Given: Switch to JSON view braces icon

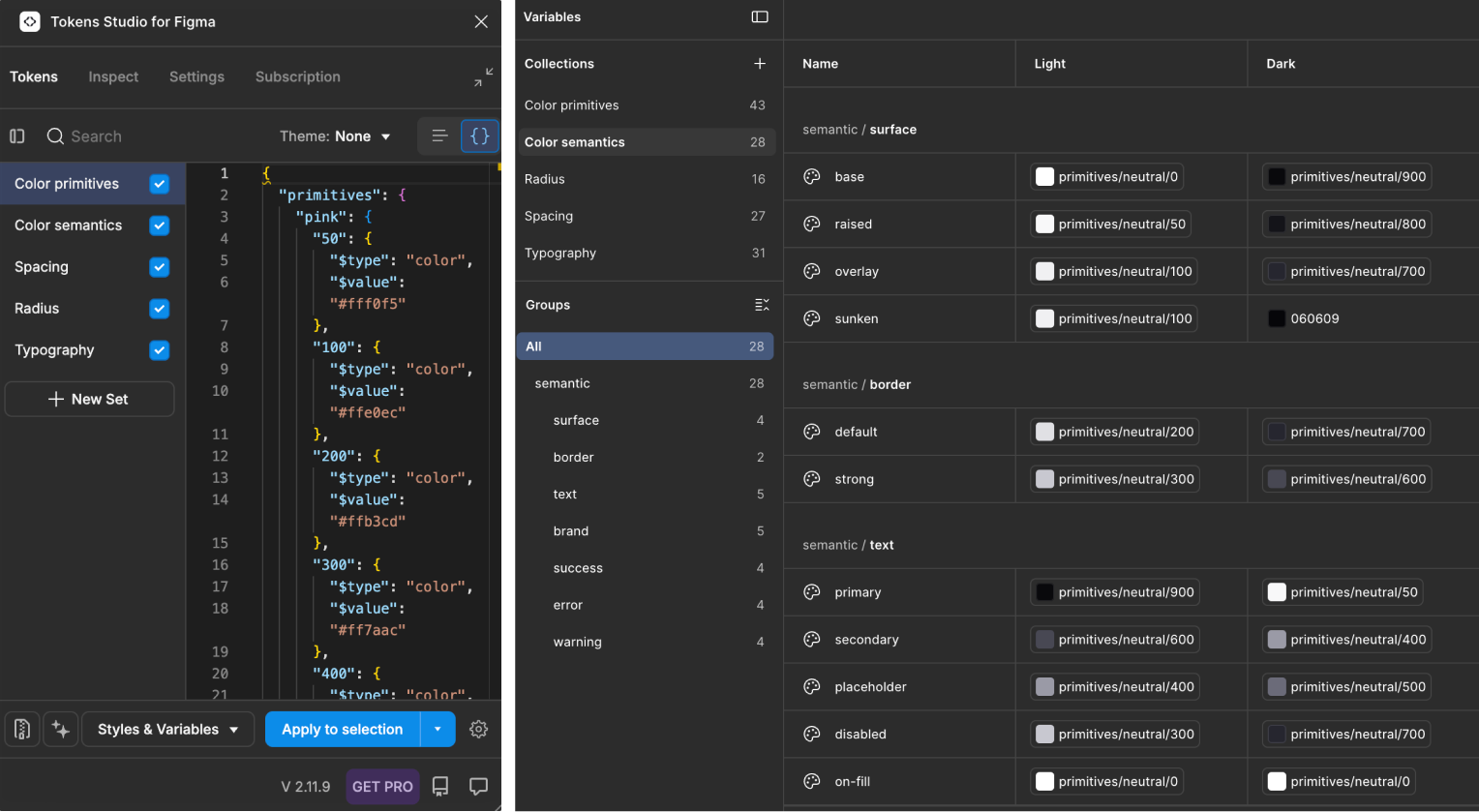Looking at the screenshot, I should click(480, 136).
